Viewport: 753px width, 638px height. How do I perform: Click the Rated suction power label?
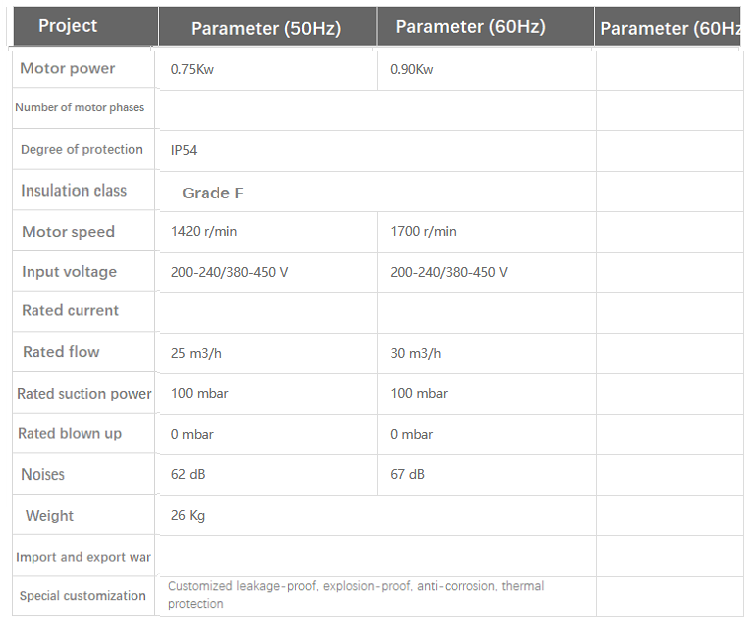point(84,394)
